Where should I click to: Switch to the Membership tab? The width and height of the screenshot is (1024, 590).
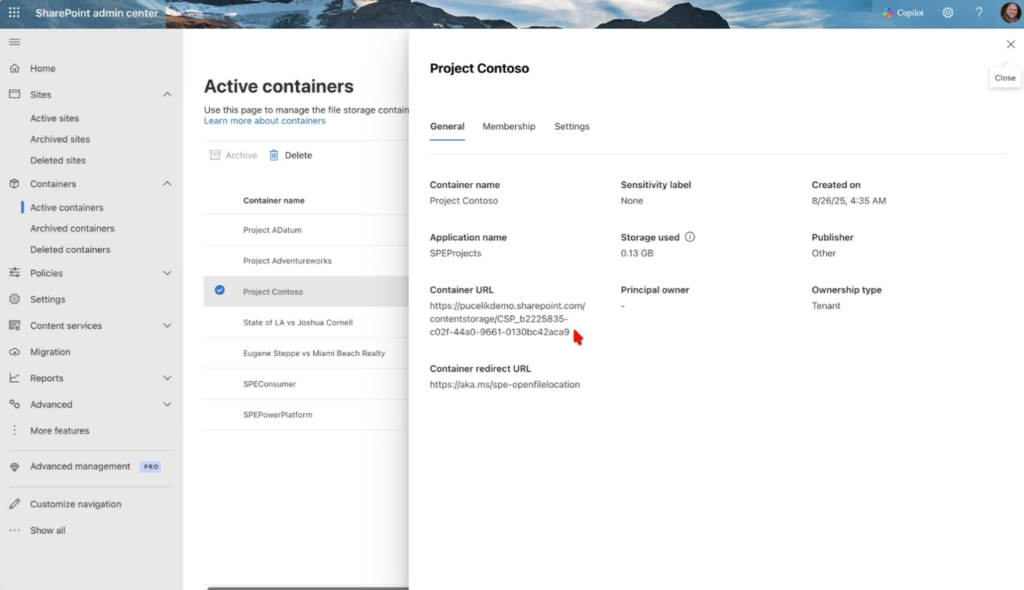pos(509,126)
